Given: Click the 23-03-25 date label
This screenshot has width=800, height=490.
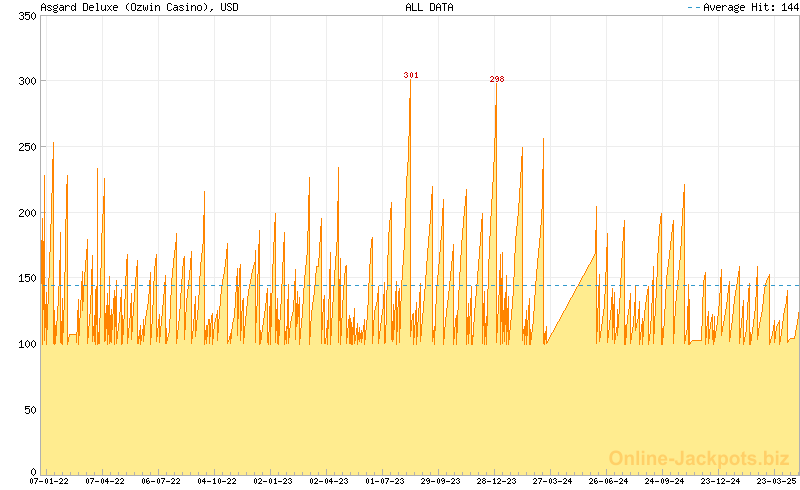Looking at the screenshot, I should pos(776,481).
